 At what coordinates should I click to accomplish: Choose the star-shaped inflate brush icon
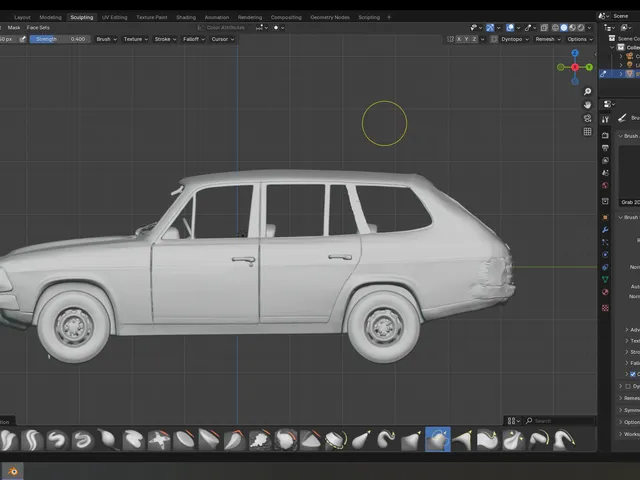[x=159, y=440]
